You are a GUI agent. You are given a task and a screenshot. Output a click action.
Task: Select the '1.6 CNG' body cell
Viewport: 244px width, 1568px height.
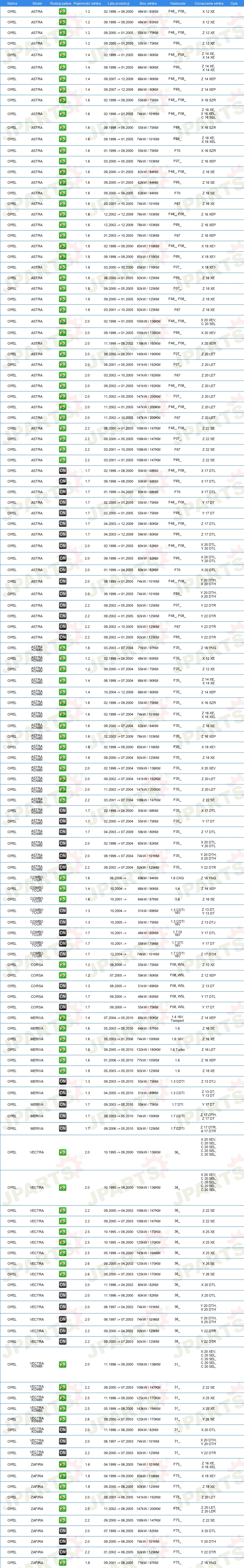pos(177,878)
